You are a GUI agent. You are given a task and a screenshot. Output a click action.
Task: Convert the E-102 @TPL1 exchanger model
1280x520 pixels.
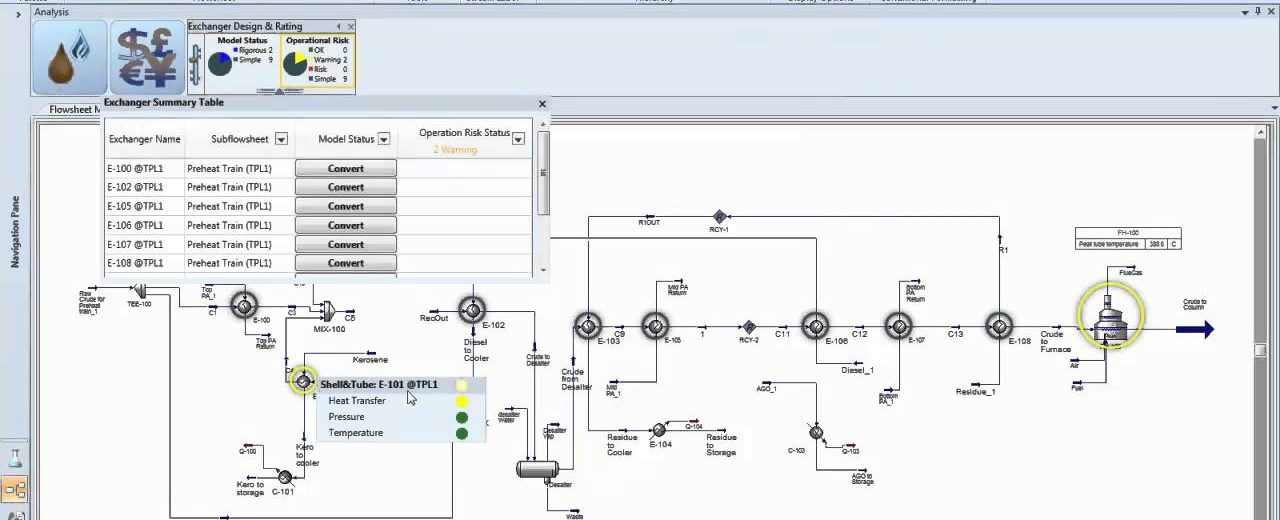click(x=346, y=187)
